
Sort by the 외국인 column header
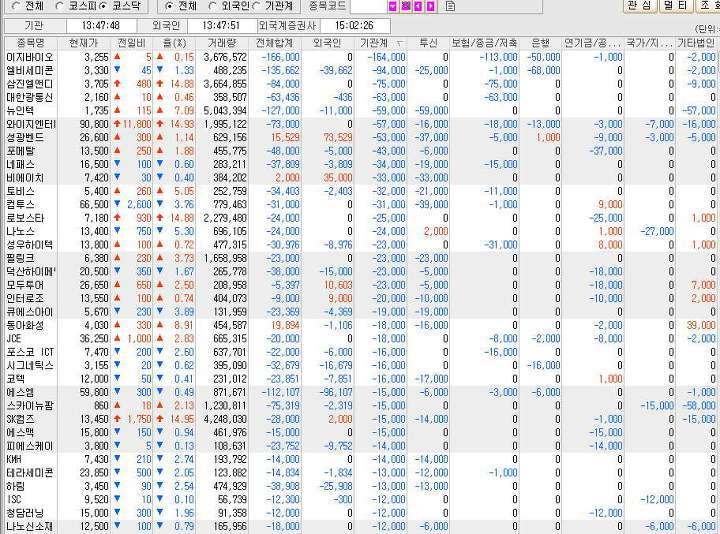pos(327,43)
